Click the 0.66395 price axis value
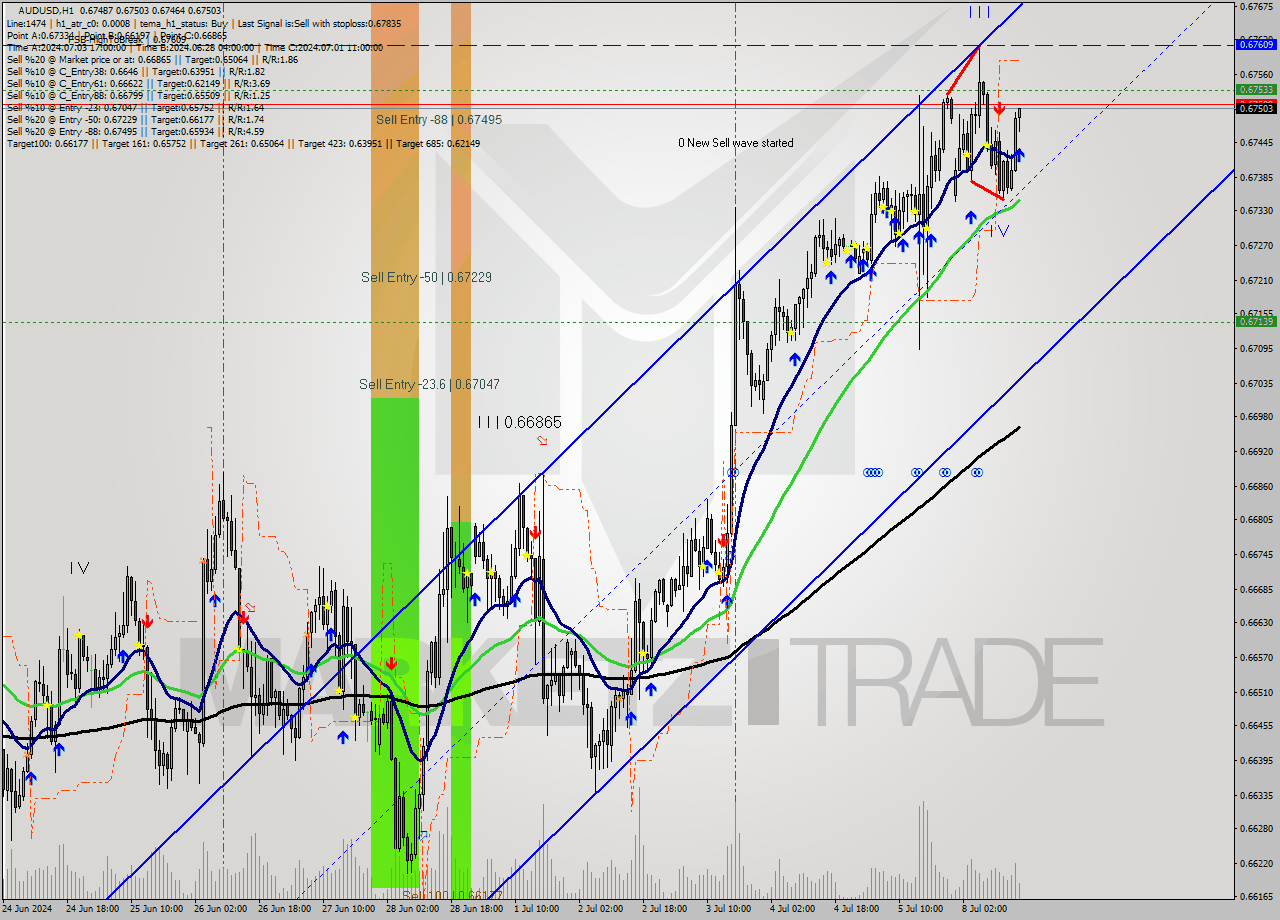The height and width of the screenshot is (920, 1280). click(1256, 760)
